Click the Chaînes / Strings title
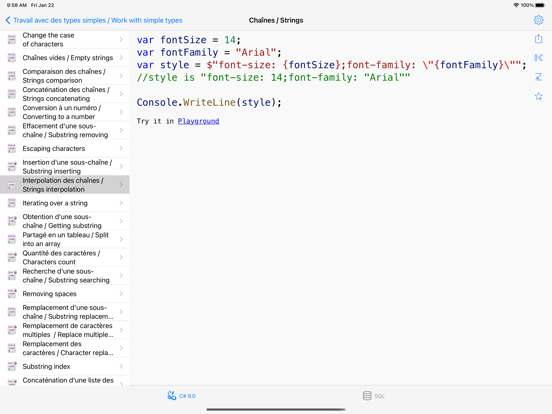552x414 pixels. 276,20
